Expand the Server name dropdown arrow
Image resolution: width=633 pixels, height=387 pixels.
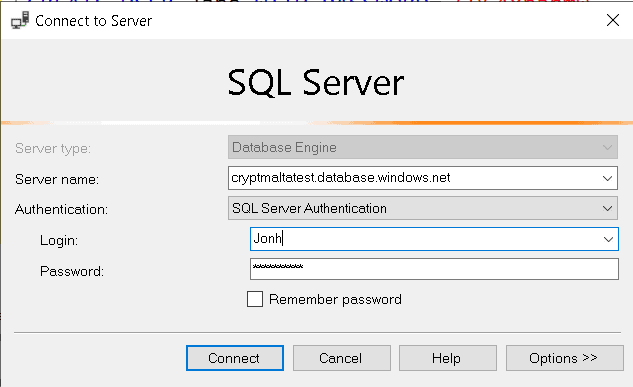click(607, 178)
